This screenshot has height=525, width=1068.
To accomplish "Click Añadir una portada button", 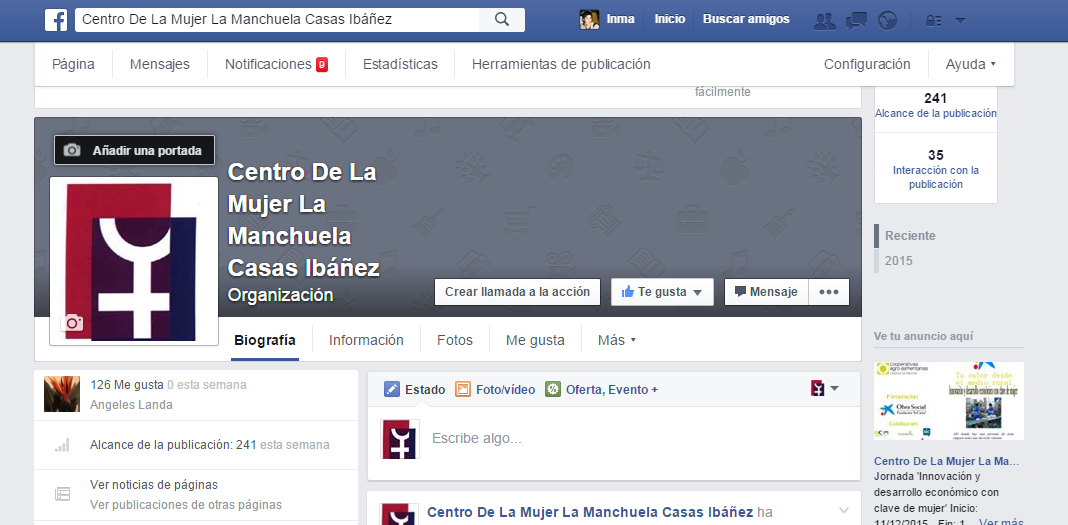I will pyautogui.click(x=135, y=150).
